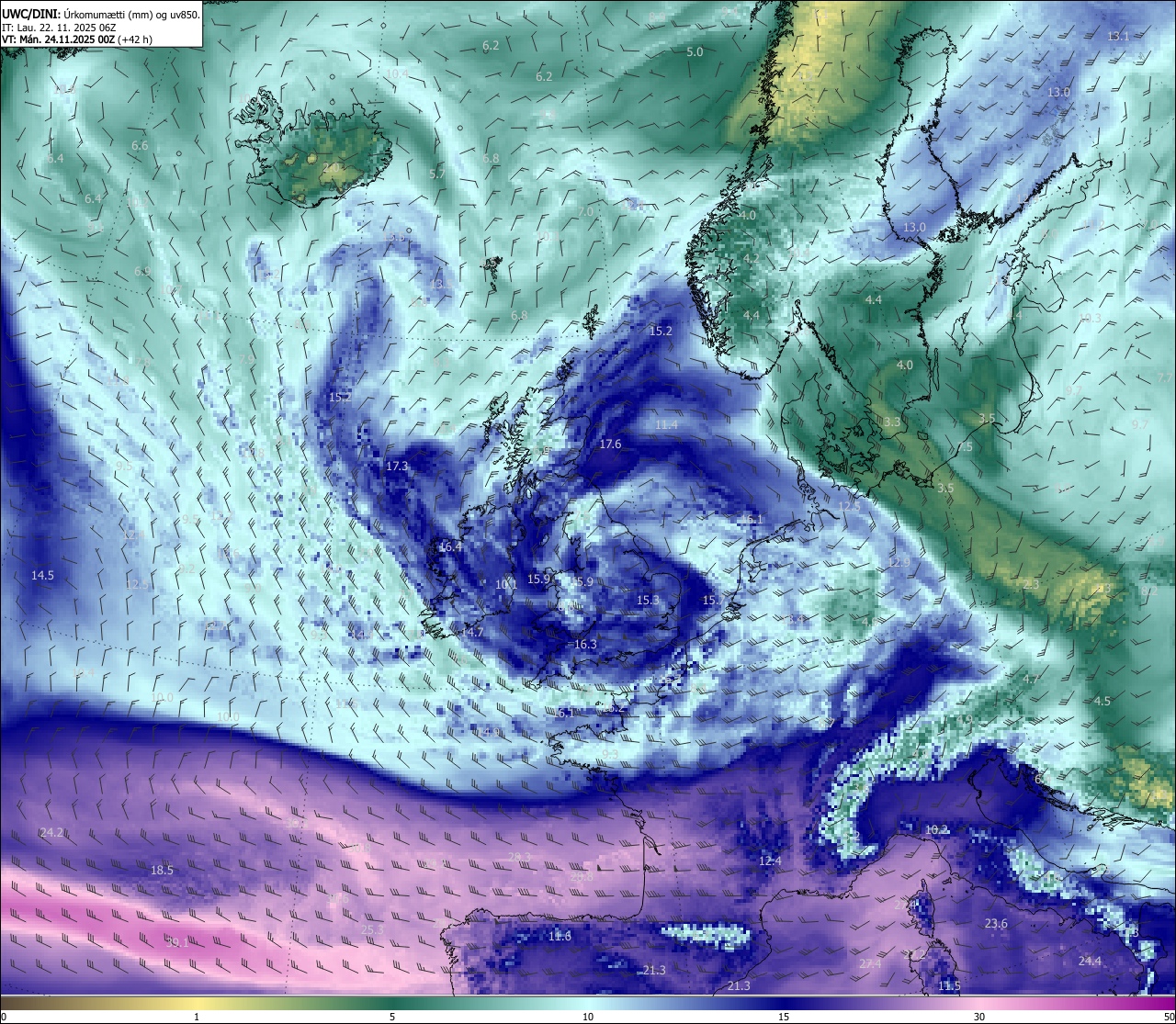Click the 5 tick on the color scale
The image size is (1176, 1024).
(x=392, y=1017)
